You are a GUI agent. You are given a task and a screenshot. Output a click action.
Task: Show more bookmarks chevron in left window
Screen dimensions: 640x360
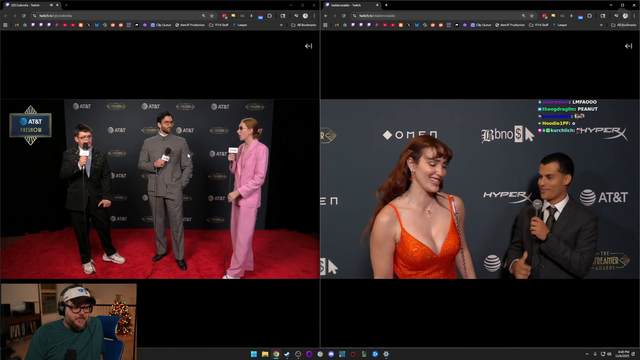(x=281, y=25)
